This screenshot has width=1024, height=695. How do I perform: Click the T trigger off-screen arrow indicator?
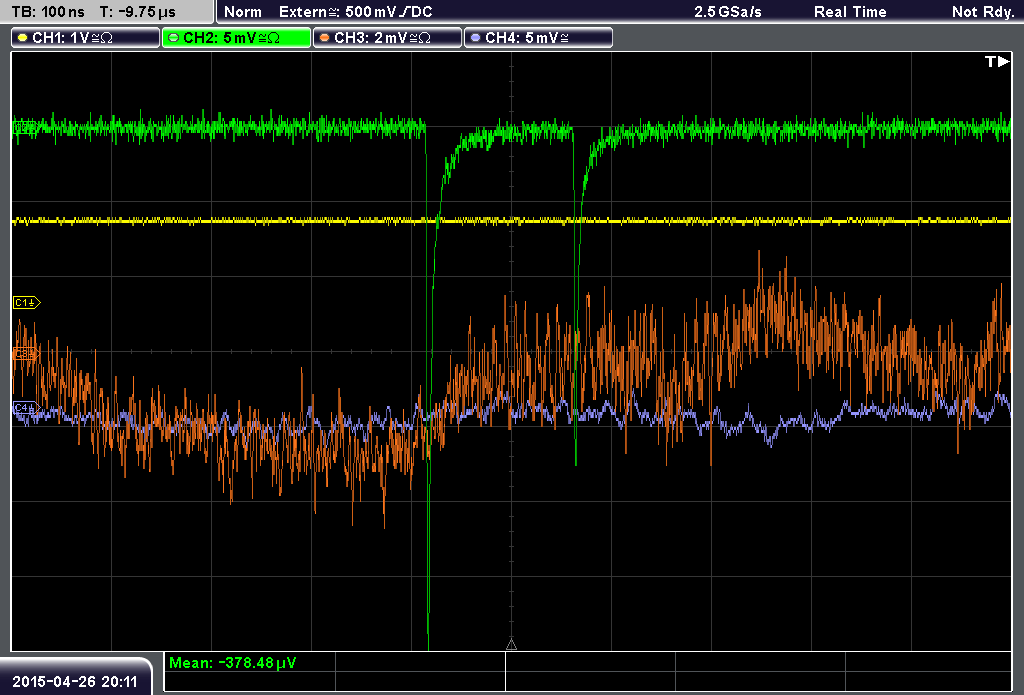997,61
